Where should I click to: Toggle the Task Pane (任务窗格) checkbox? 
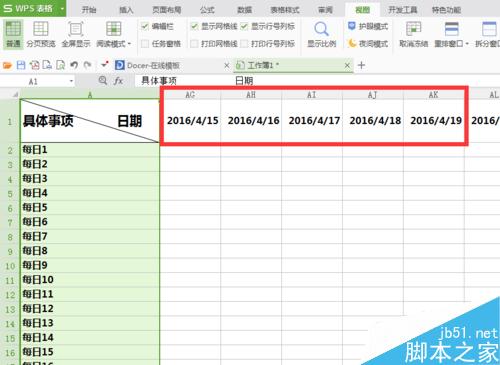point(145,43)
